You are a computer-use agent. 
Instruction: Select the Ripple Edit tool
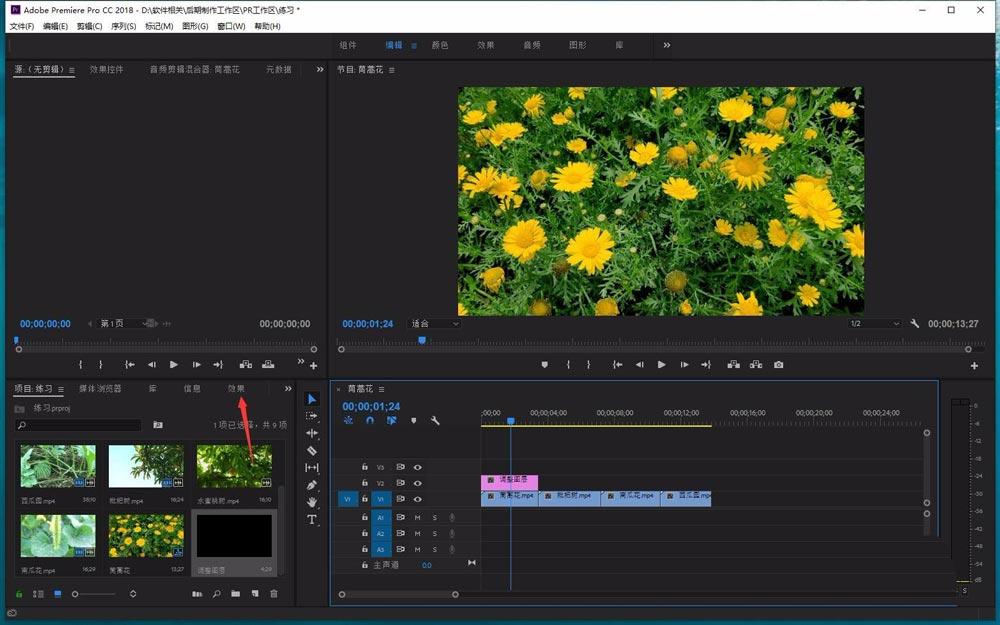(312, 433)
